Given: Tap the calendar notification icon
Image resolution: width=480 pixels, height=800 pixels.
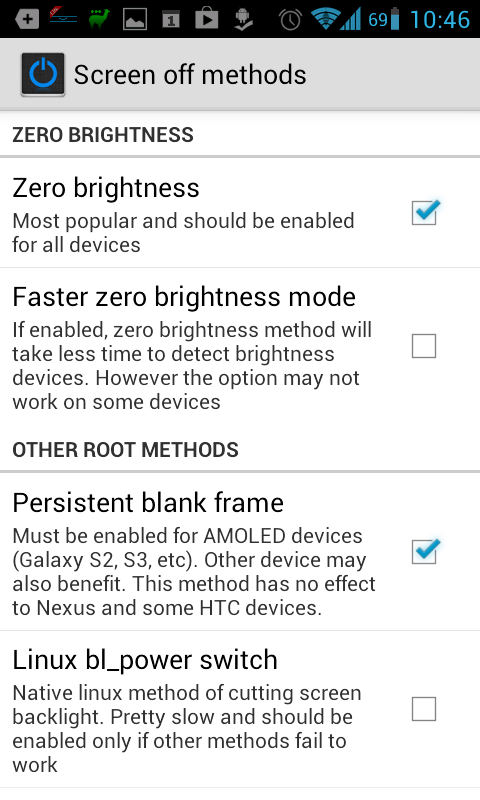Looking at the screenshot, I should point(171,20).
